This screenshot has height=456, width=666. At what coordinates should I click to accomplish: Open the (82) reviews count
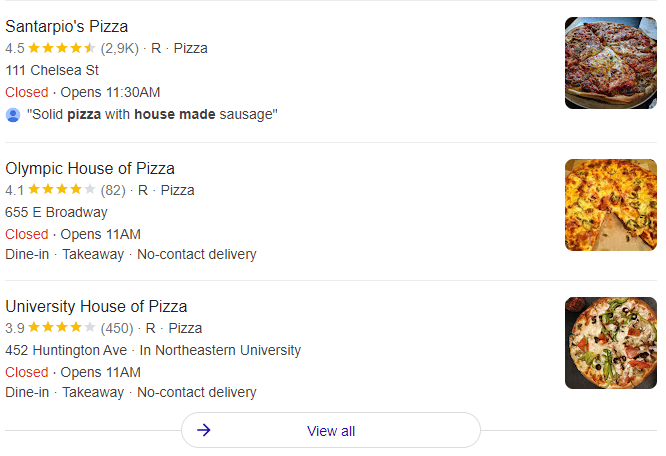tap(113, 190)
